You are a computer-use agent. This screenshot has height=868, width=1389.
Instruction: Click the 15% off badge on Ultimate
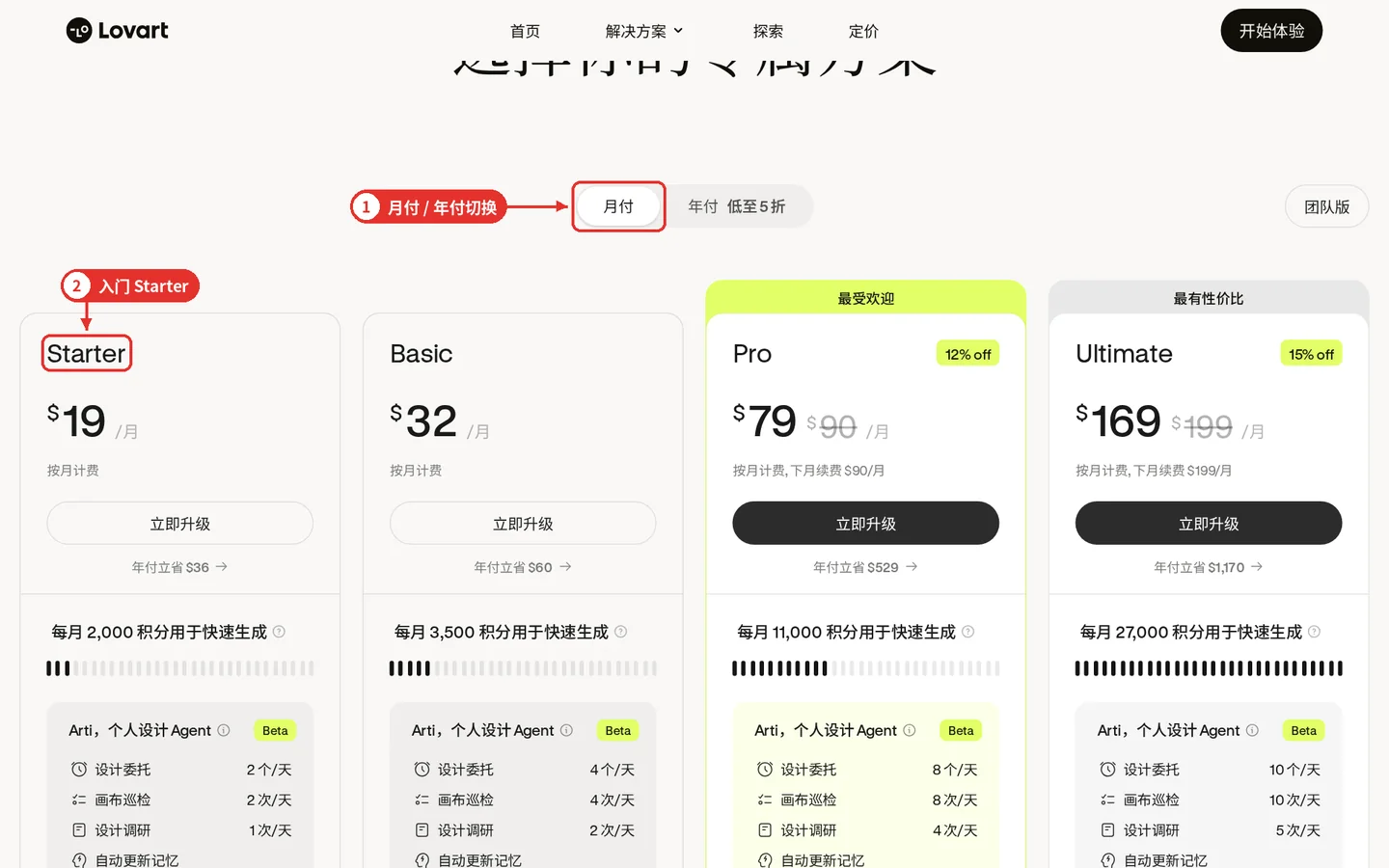tap(1311, 354)
